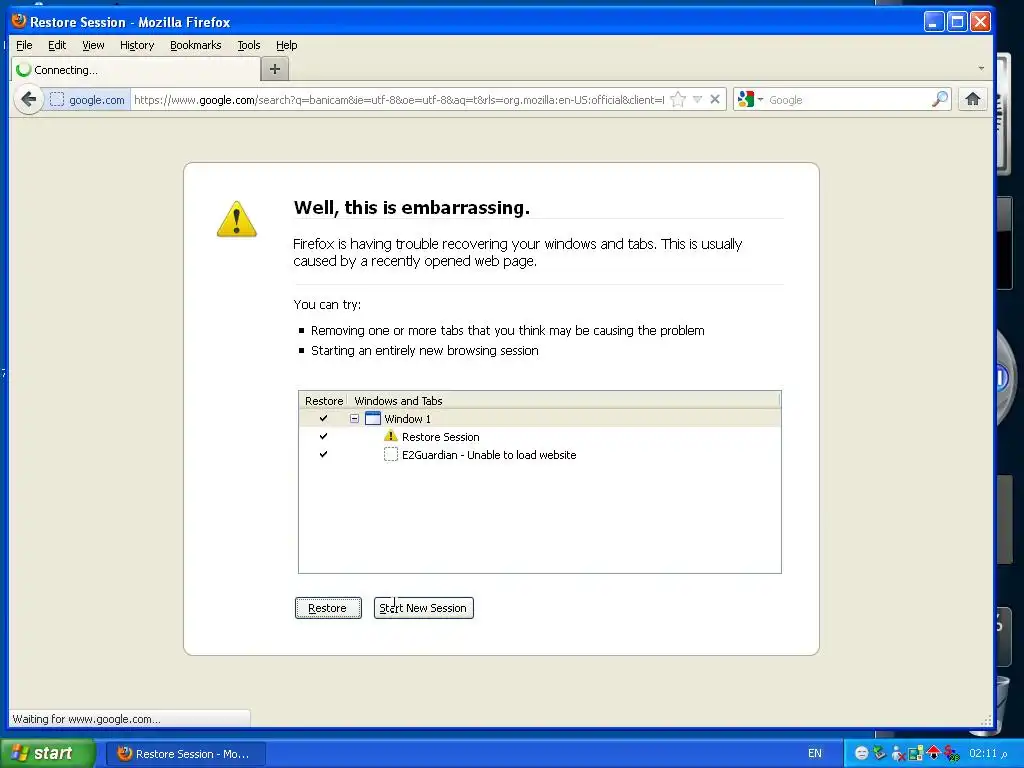Screen dimensions: 1024x768
Task: Click the first round system tray icon
Action: click(x=861, y=753)
